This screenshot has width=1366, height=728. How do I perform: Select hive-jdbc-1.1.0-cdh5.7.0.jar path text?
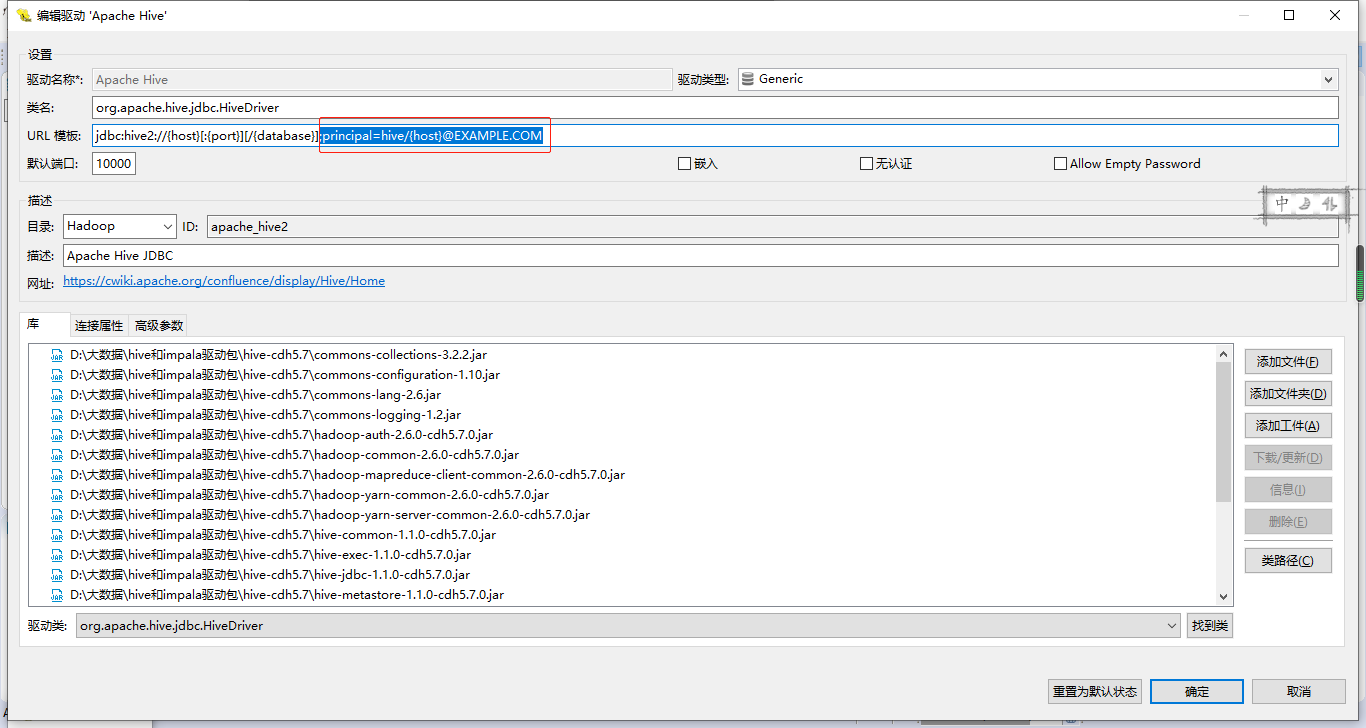[x=270, y=575]
